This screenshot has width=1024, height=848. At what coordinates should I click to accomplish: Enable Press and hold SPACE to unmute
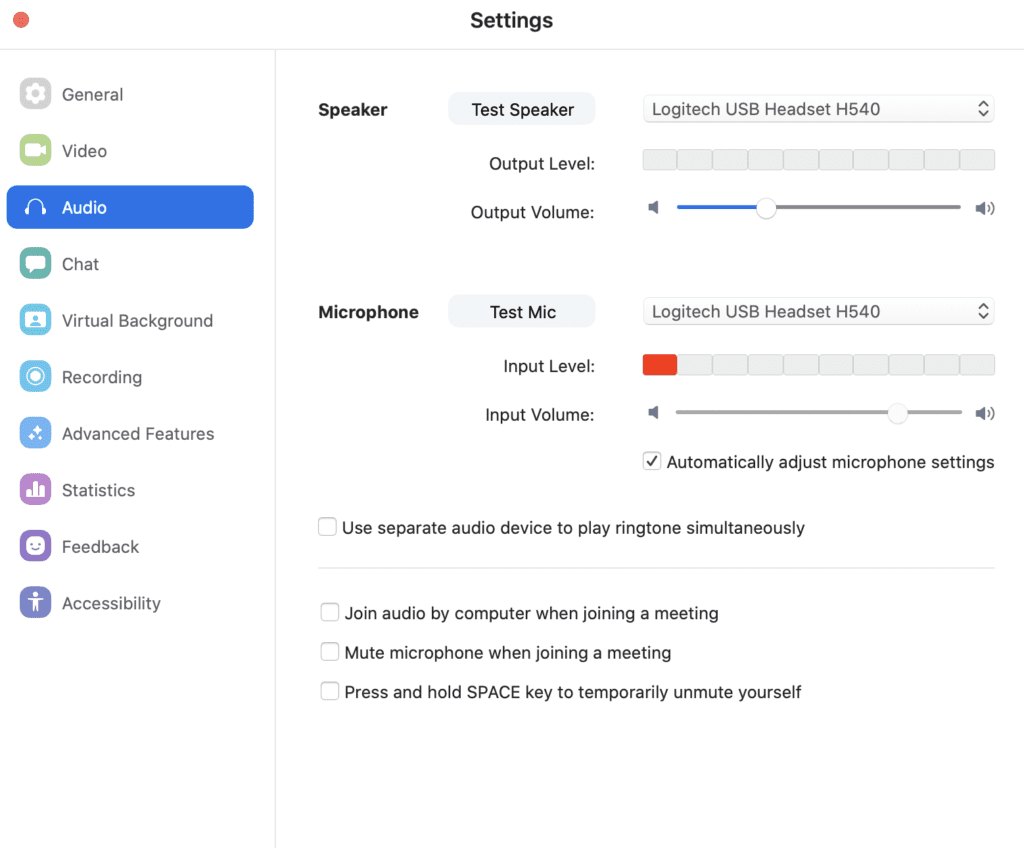(330, 691)
